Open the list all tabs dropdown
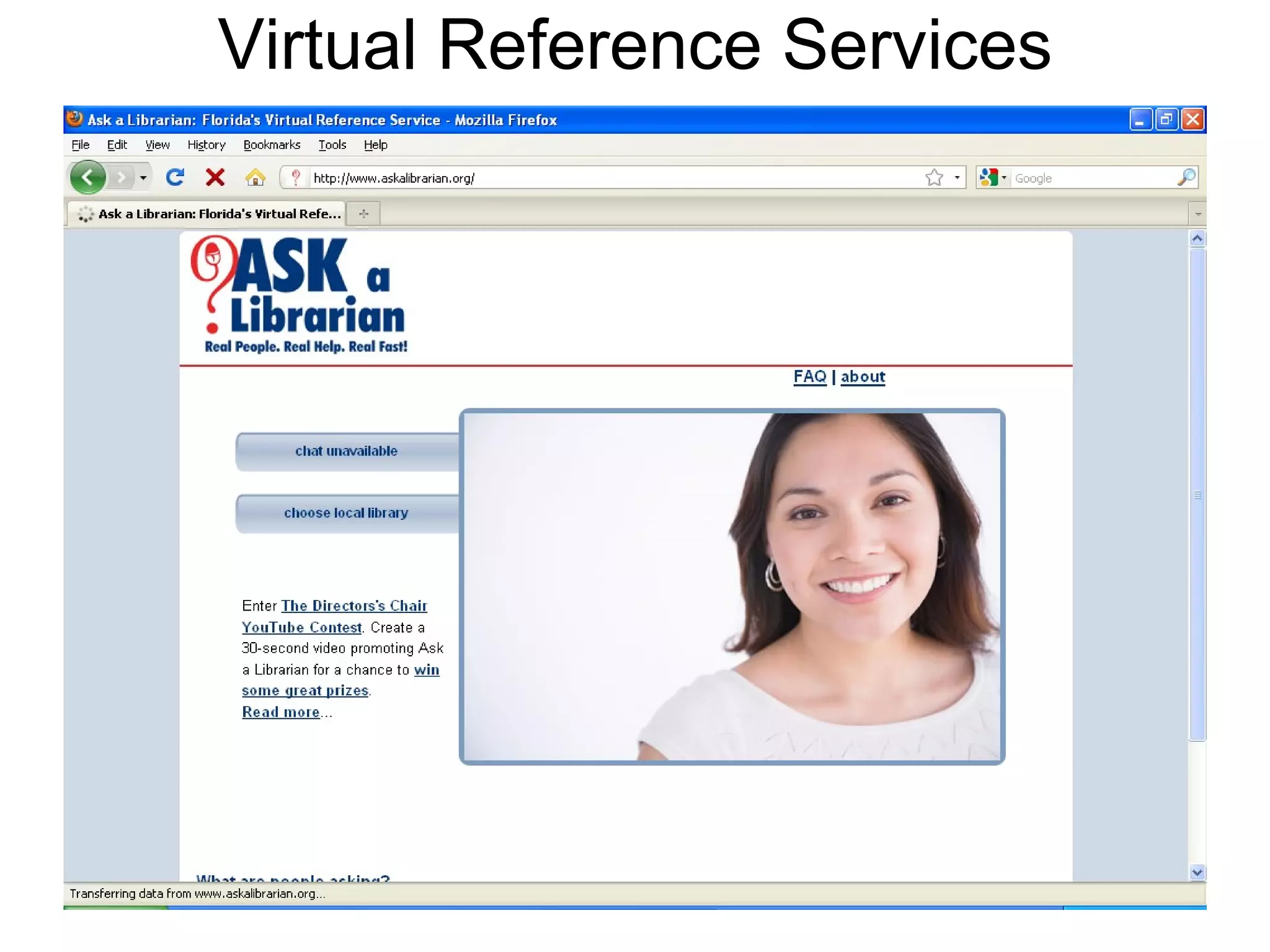This screenshot has height=952, width=1270. pos(1197,214)
